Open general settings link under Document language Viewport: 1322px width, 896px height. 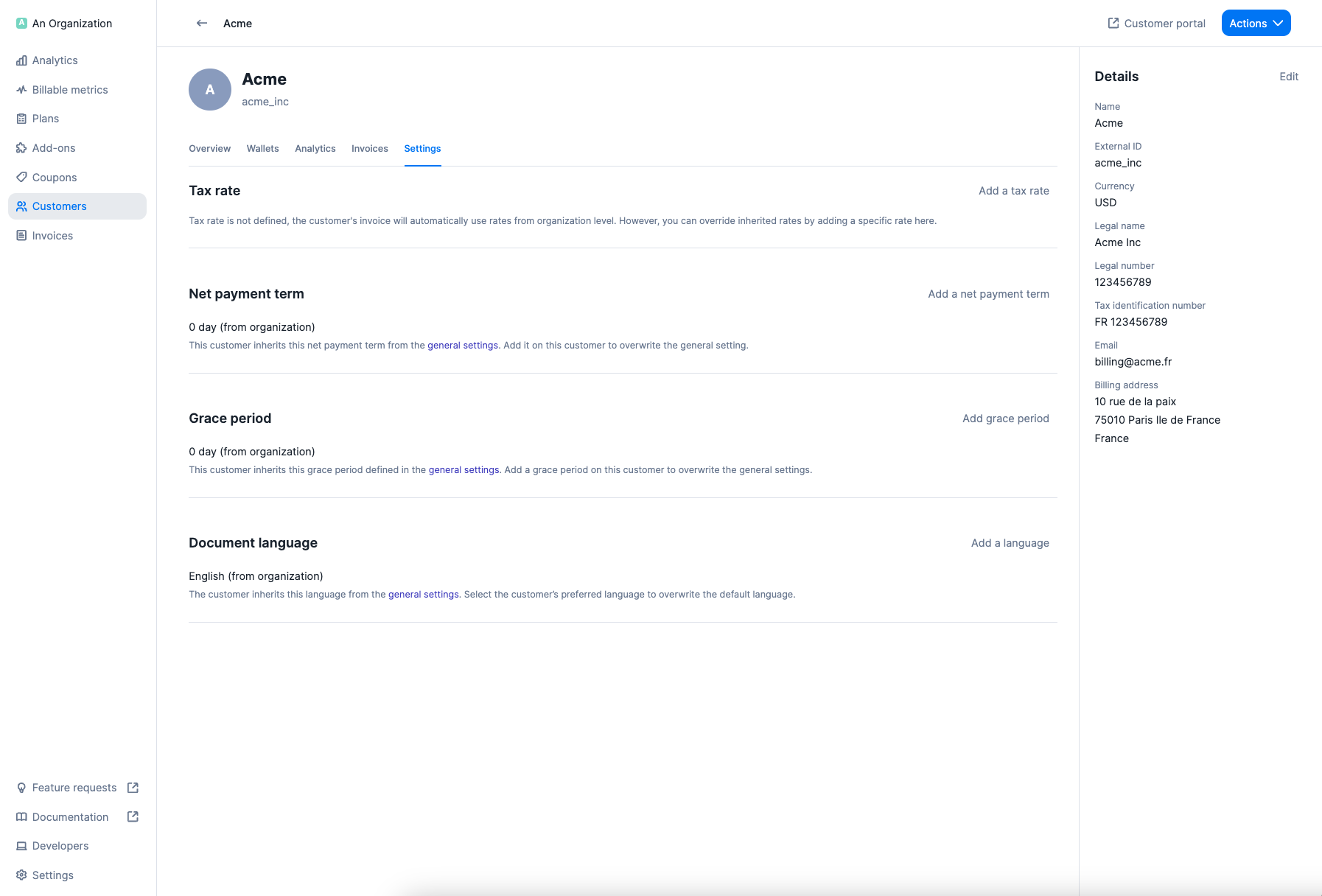point(424,595)
